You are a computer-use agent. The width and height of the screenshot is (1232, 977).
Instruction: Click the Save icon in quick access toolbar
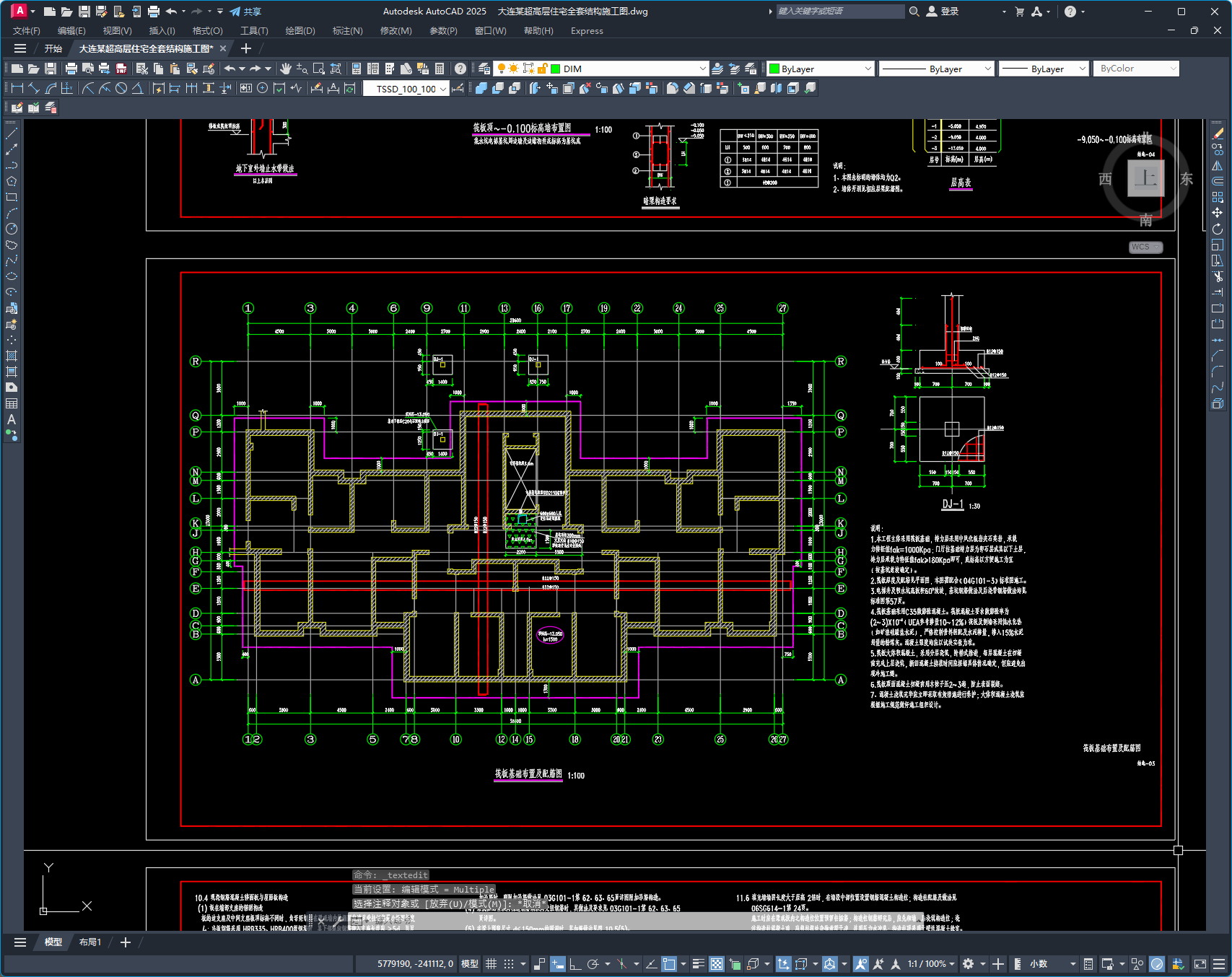84,12
